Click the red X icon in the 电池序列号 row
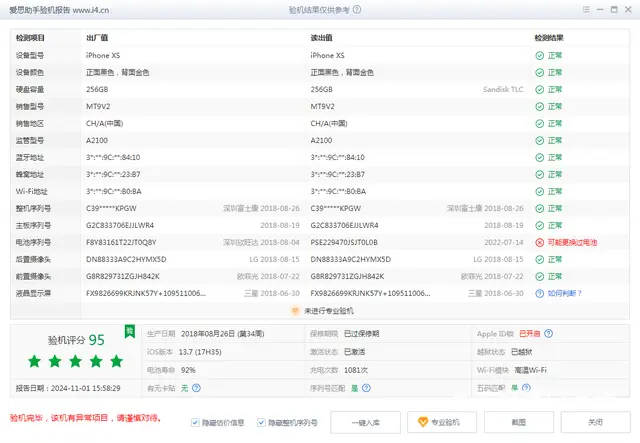The height and width of the screenshot is (443, 640). pyautogui.click(x=540, y=243)
